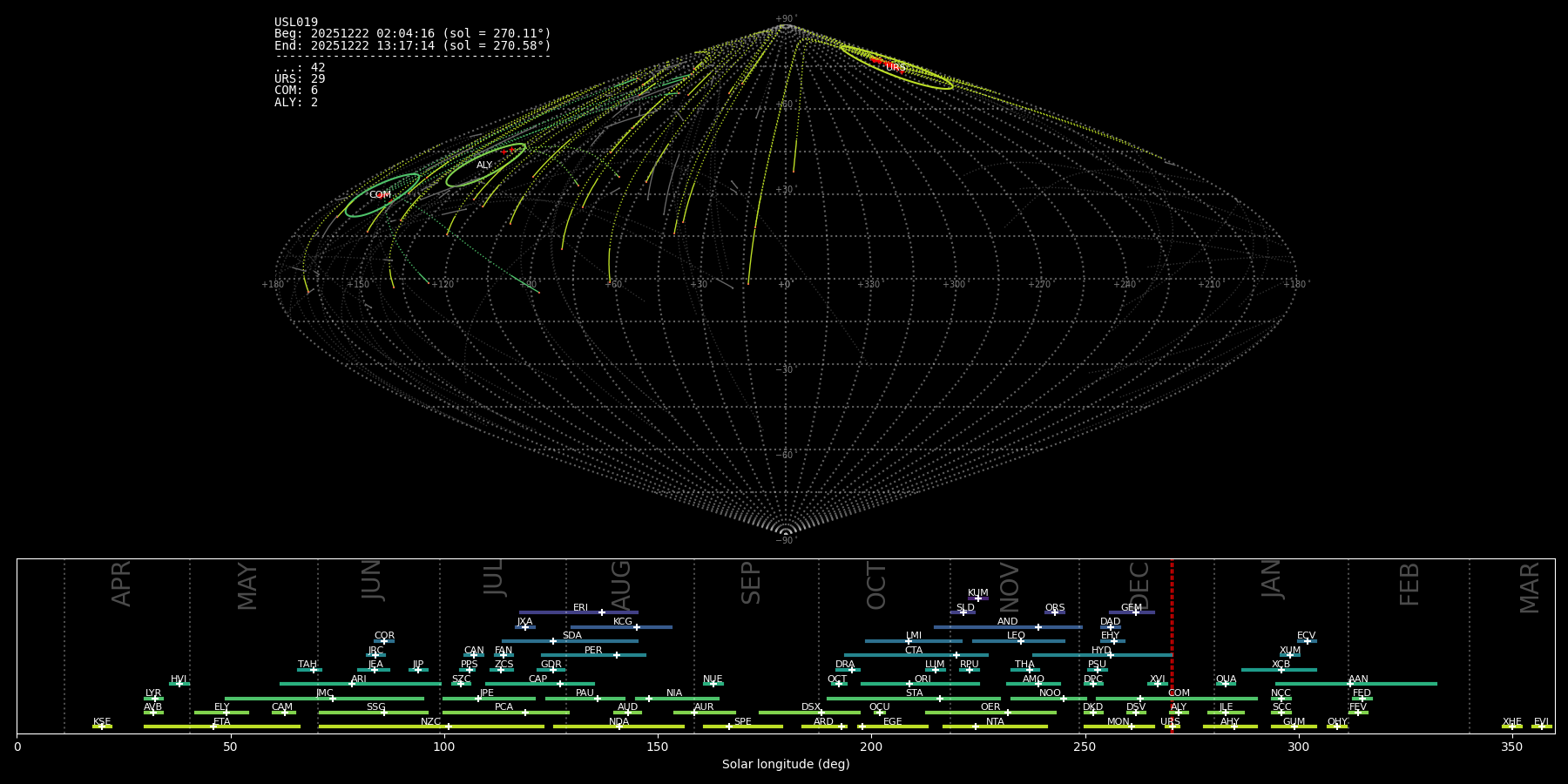Click the STA shower label
The width and height of the screenshot is (1568, 784).
(914, 693)
